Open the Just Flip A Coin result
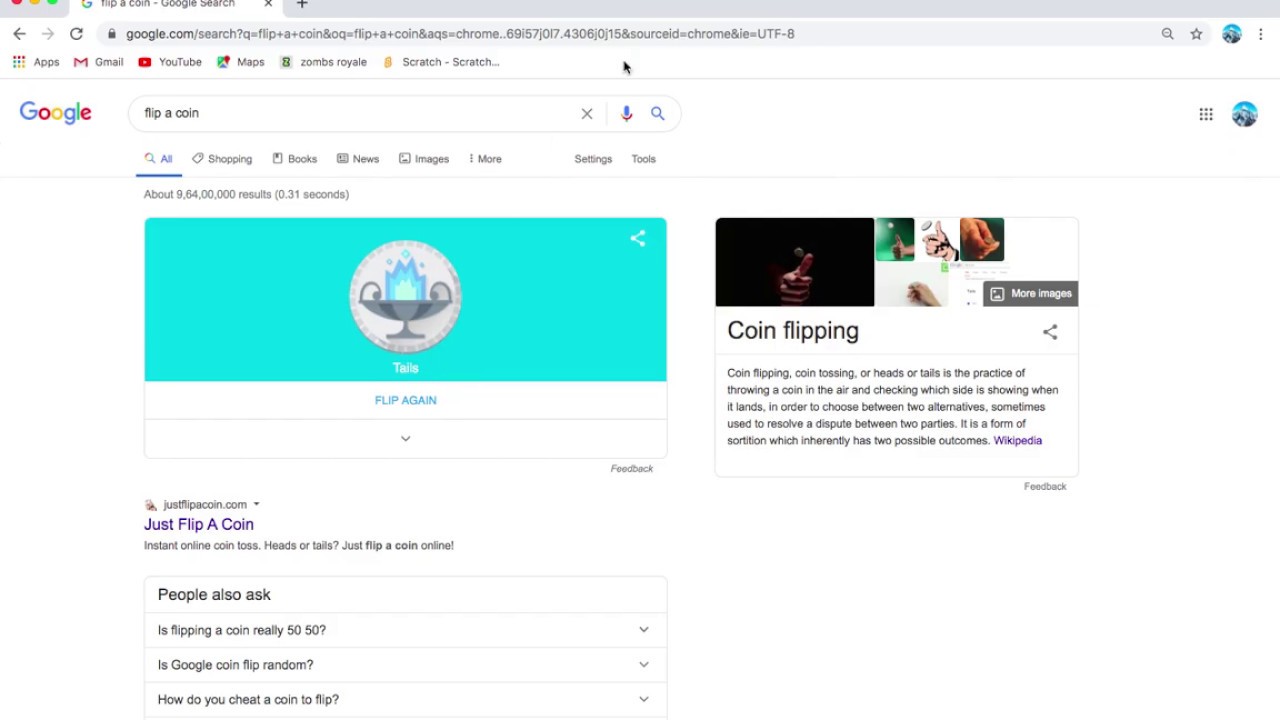This screenshot has width=1280, height=720. pos(199,524)
